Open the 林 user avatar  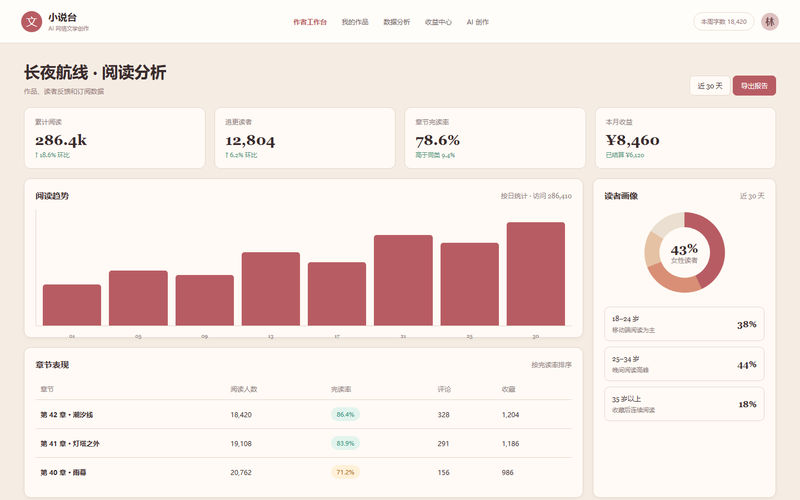769,21
